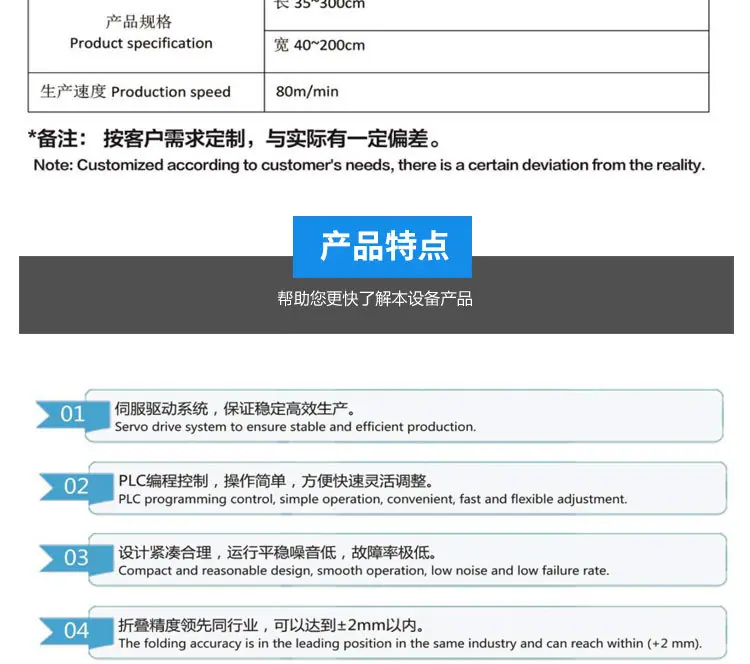The height and width of the screenshot is (664, 750).
Task: Click the English note about customization
Action: pos(369,166)
